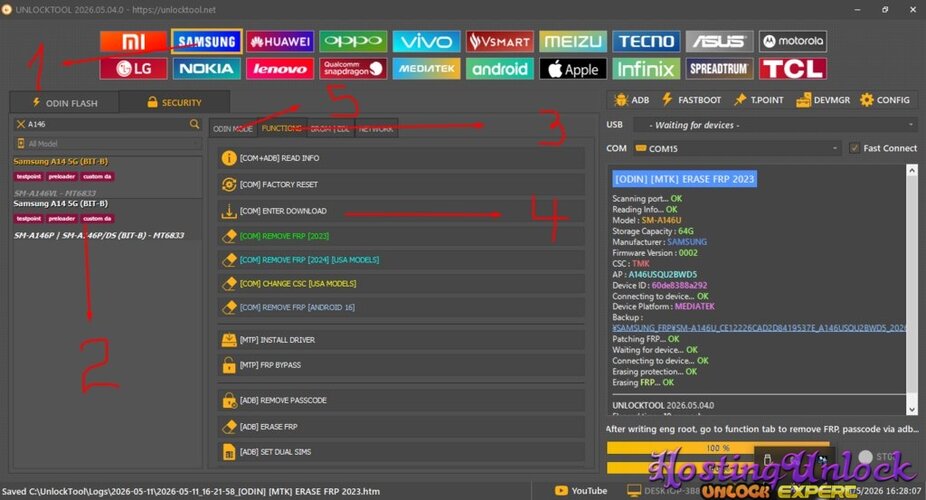Switch to the ODIN FLASH tab
This screenshot has height=500, width=926.
coord(64,102)
